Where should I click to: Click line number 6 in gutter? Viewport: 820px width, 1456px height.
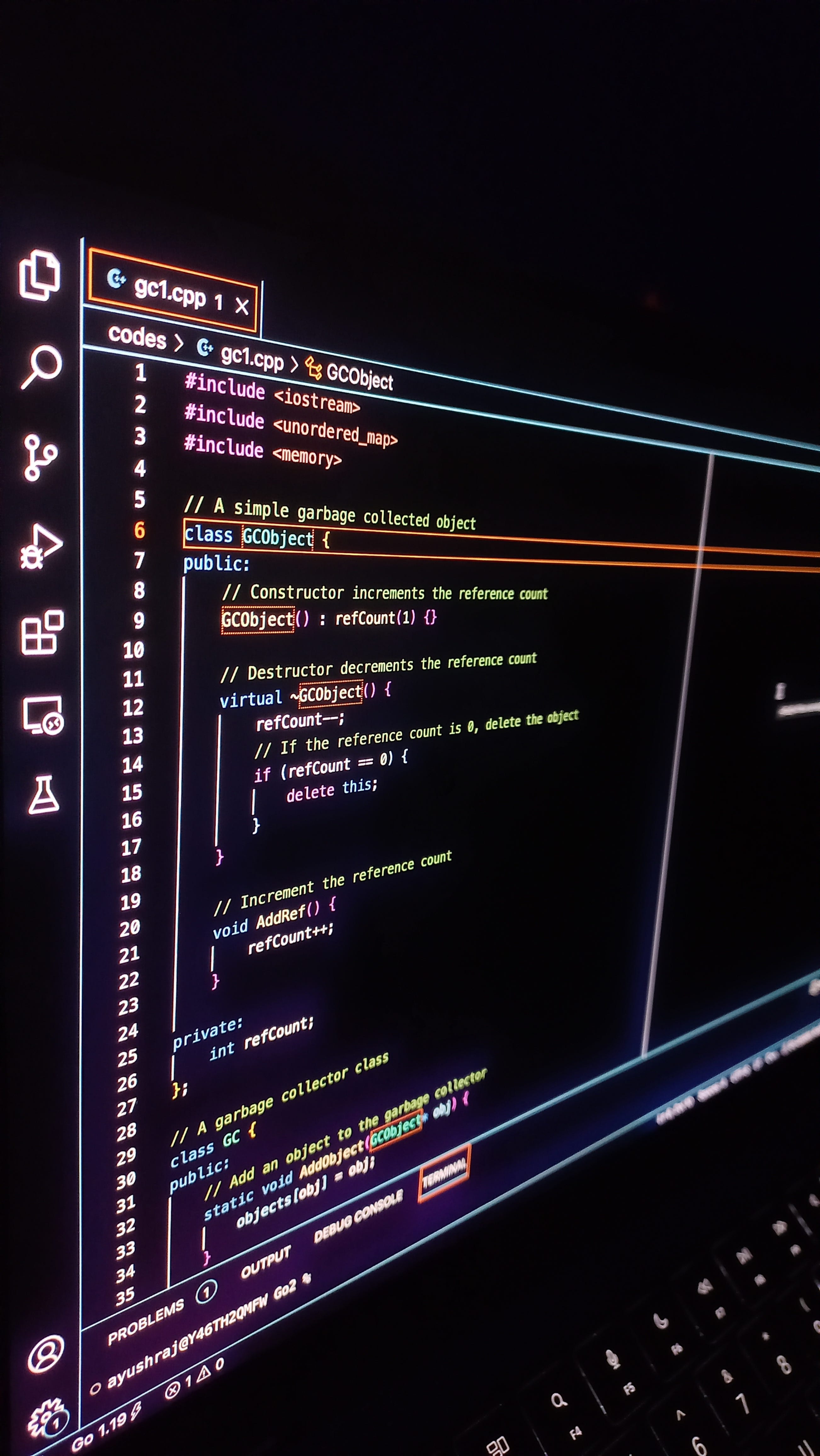tap(140, 530)
